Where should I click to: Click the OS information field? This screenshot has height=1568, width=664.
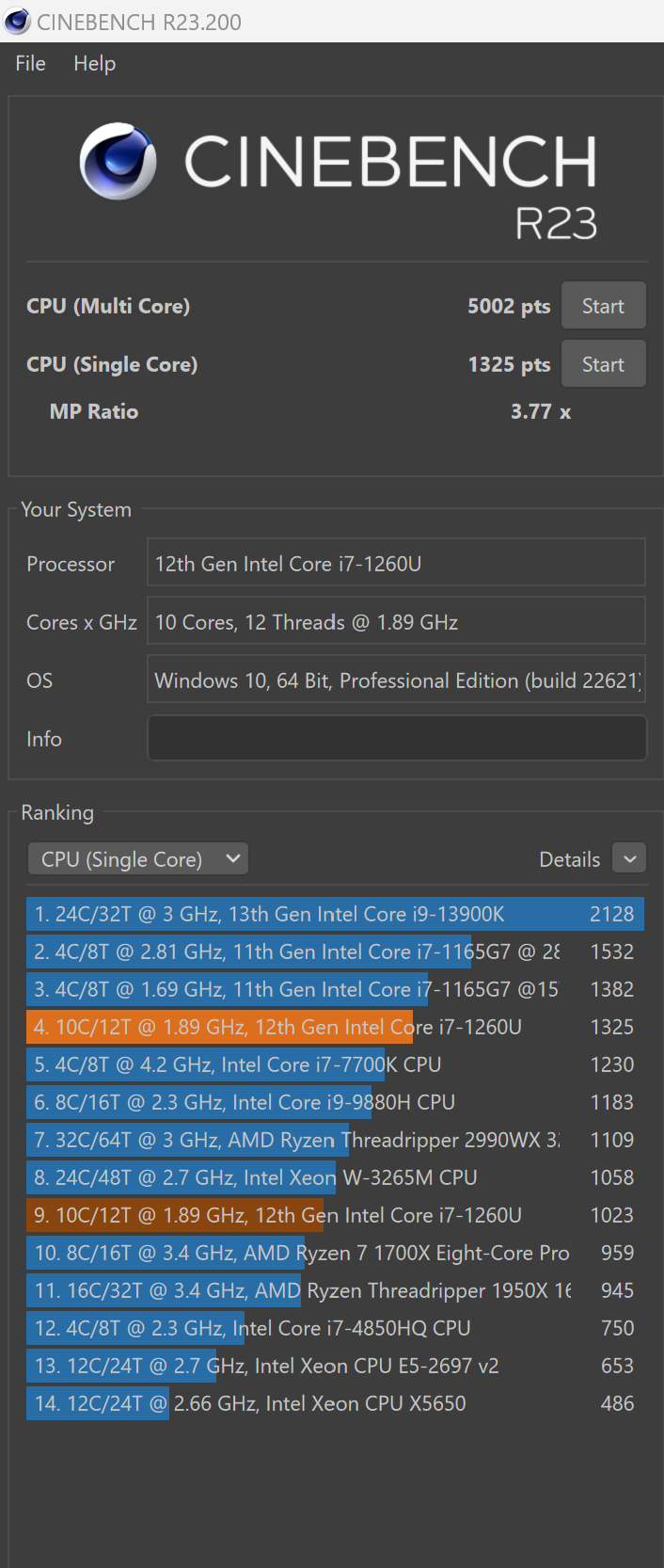396,680
